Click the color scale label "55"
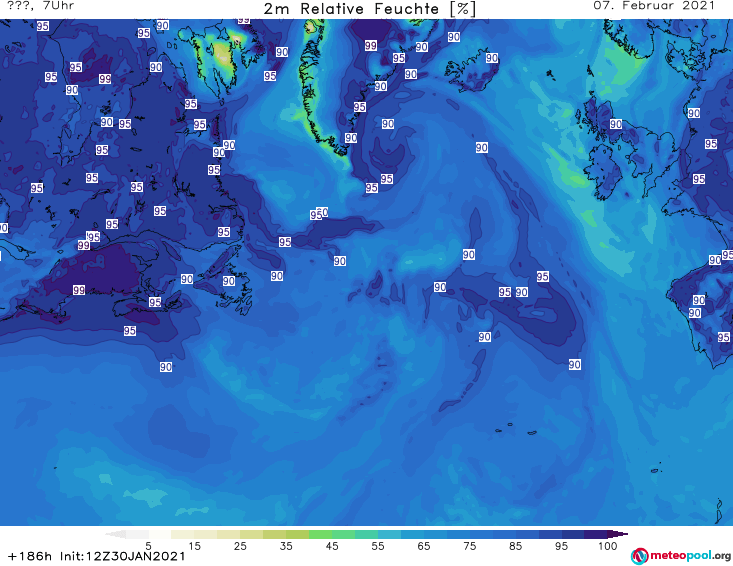 click(378, 546)
